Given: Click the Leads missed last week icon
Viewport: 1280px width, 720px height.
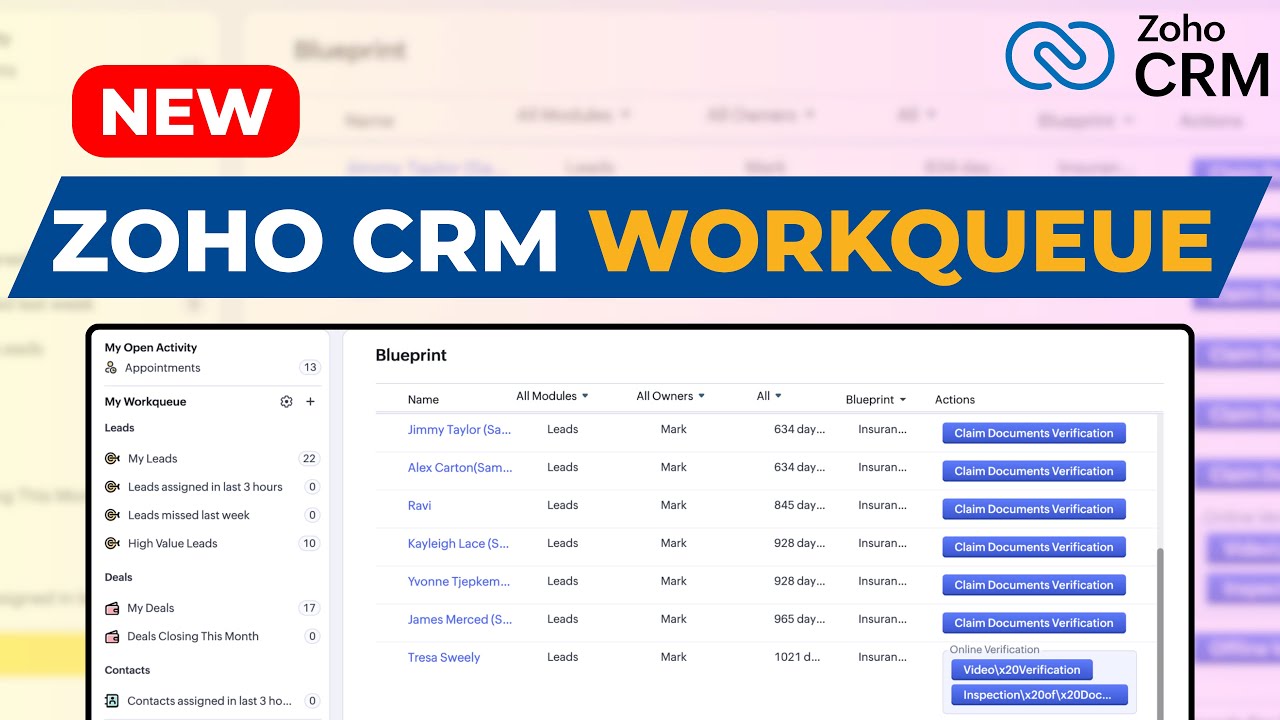Looking at the screenshot, I should point(112,515).
